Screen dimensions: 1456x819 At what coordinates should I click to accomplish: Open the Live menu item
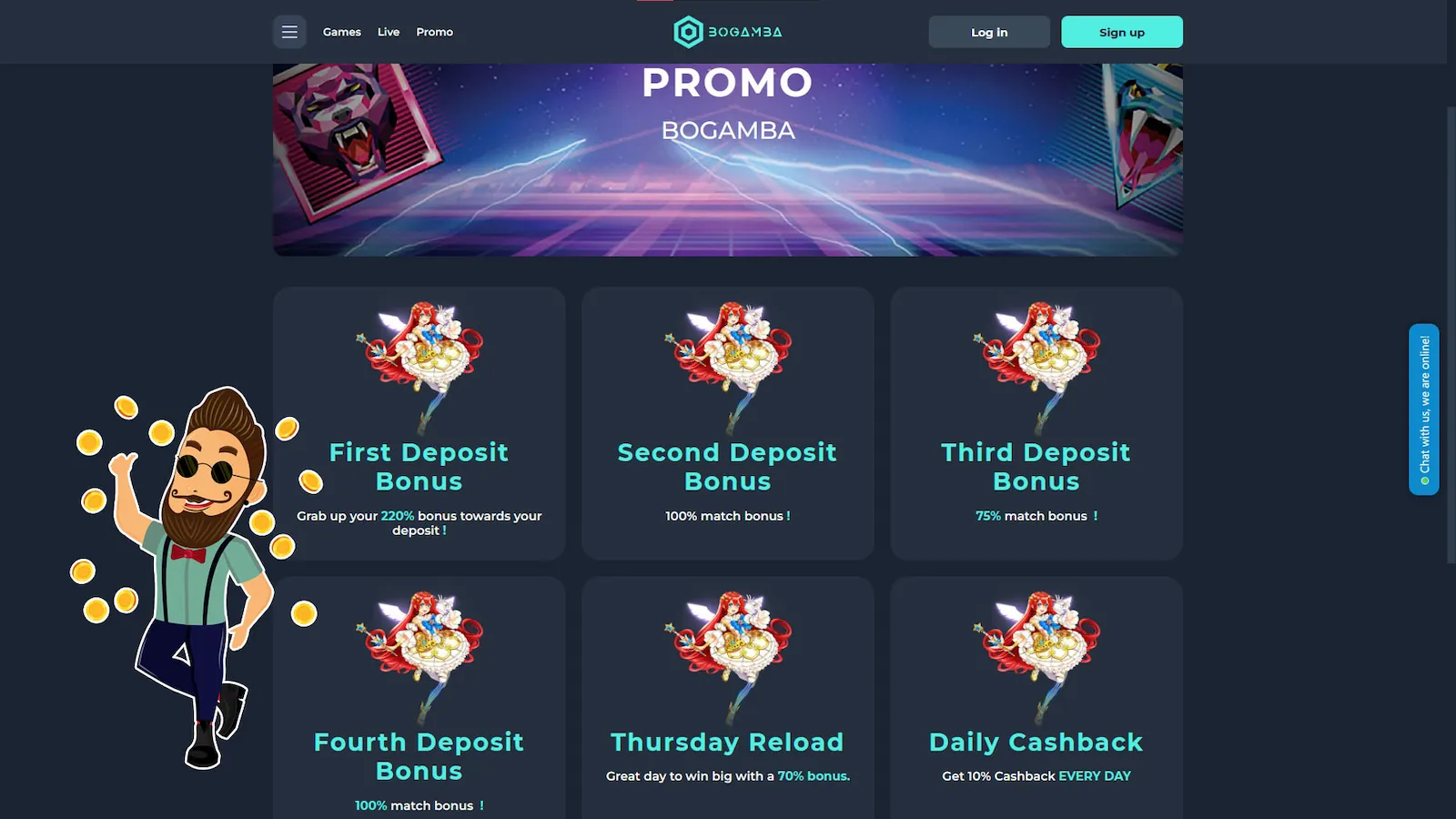tap(389, 32)
